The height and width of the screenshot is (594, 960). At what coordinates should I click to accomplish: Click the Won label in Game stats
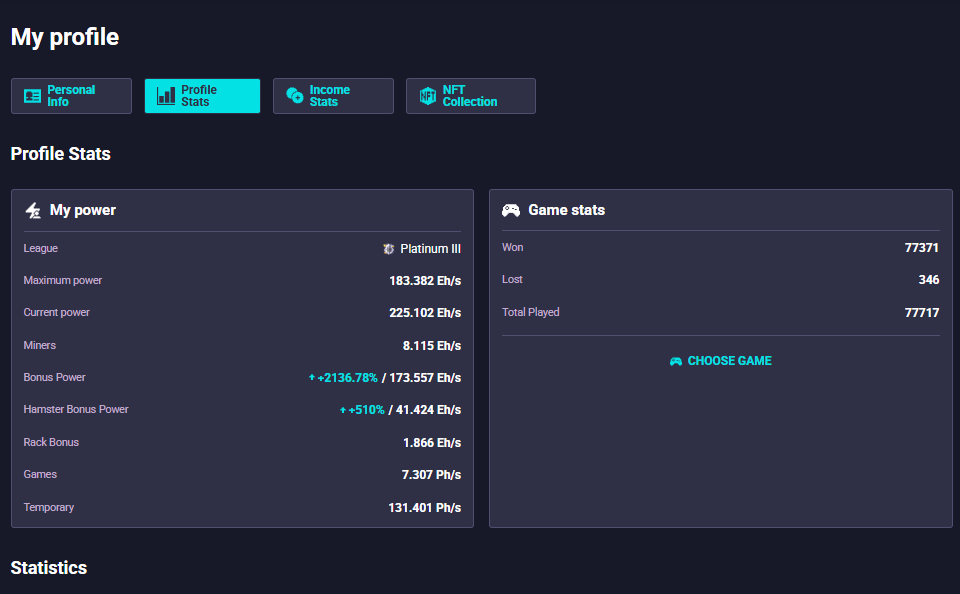tap(512, 247)
